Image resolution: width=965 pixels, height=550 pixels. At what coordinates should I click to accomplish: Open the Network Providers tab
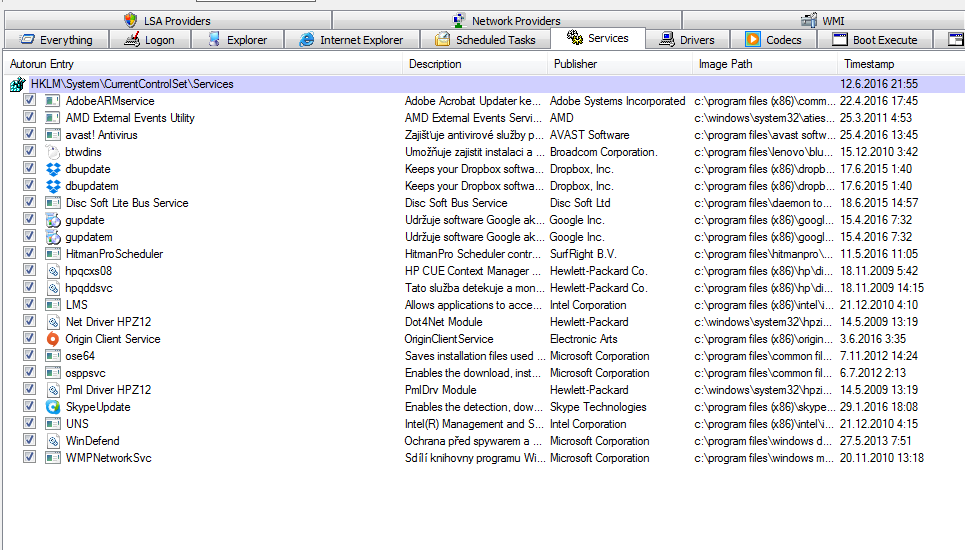(507, 20)
